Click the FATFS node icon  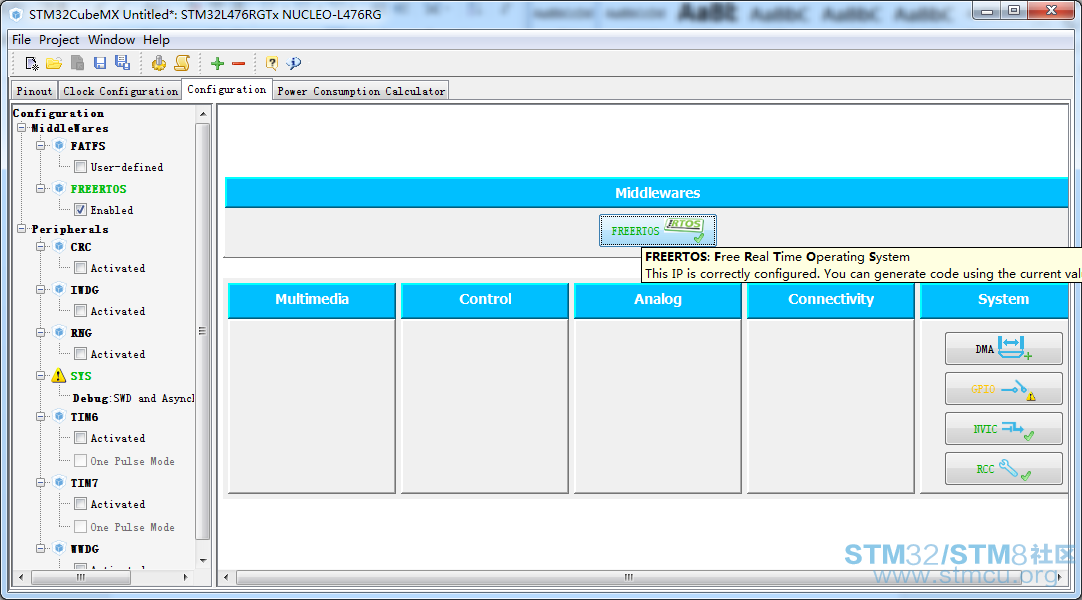click(x=59, y=146)
